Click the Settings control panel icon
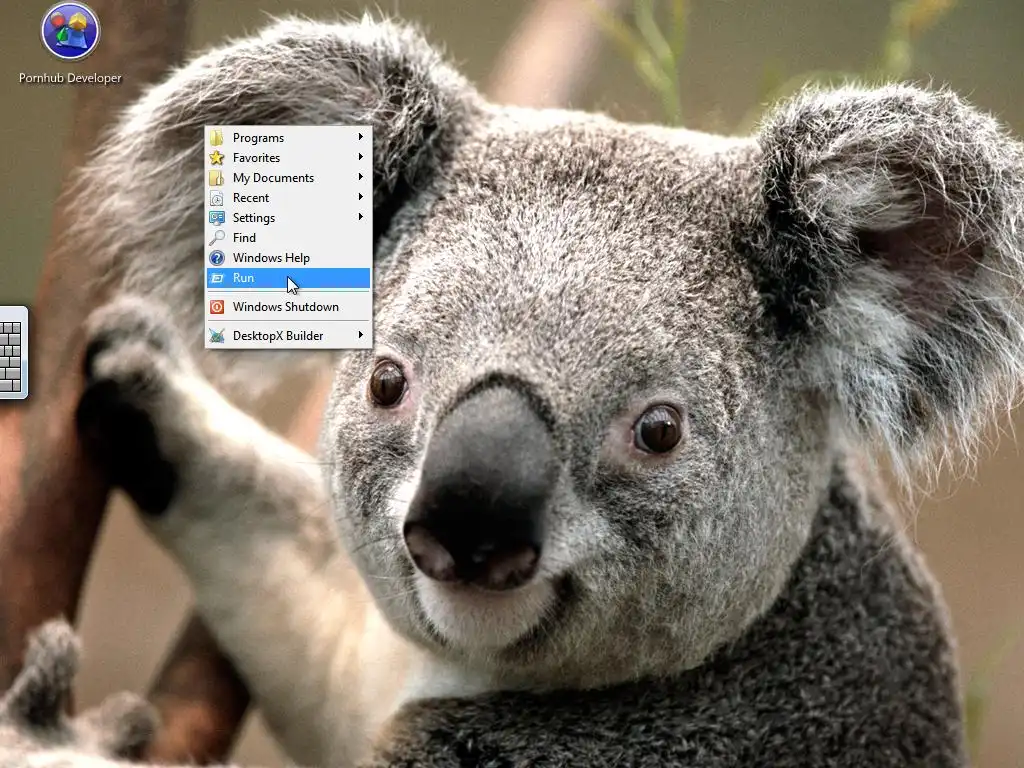Screen dimensions: 1024x768 click(217, 217)
